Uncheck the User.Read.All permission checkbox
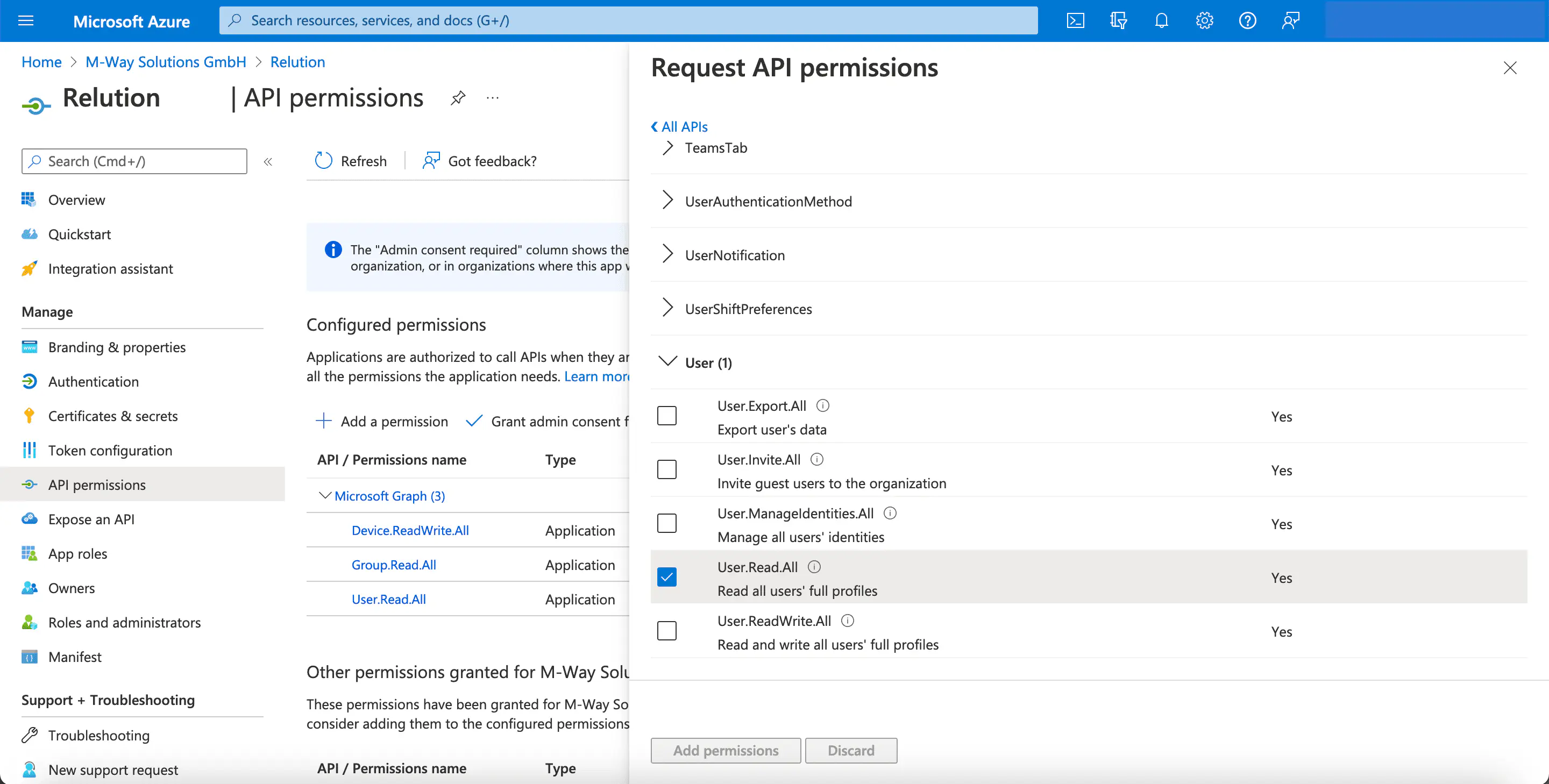Screen dimensions: 1549x784 pyautogui.click(x=667, y=577)
